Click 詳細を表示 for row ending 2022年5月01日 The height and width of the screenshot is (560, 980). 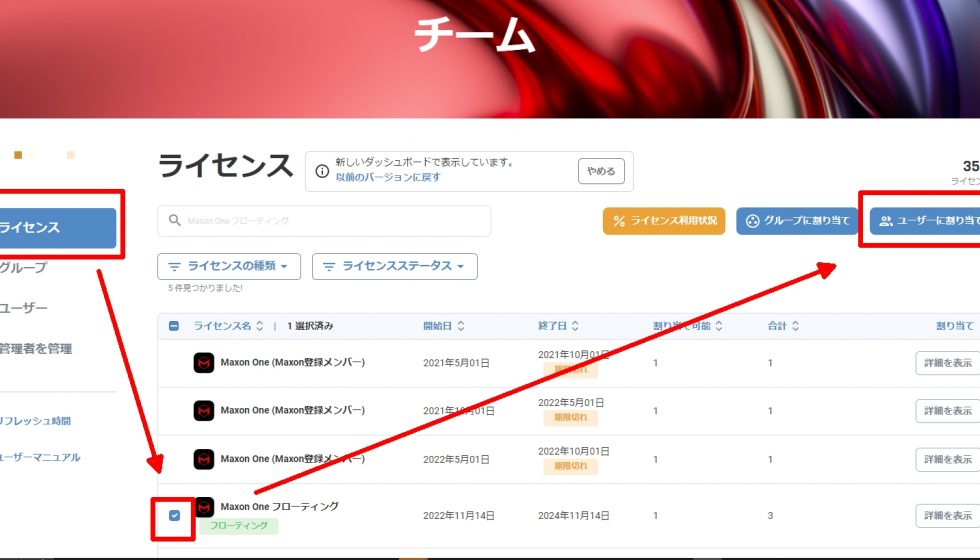(x=948, y=411)
